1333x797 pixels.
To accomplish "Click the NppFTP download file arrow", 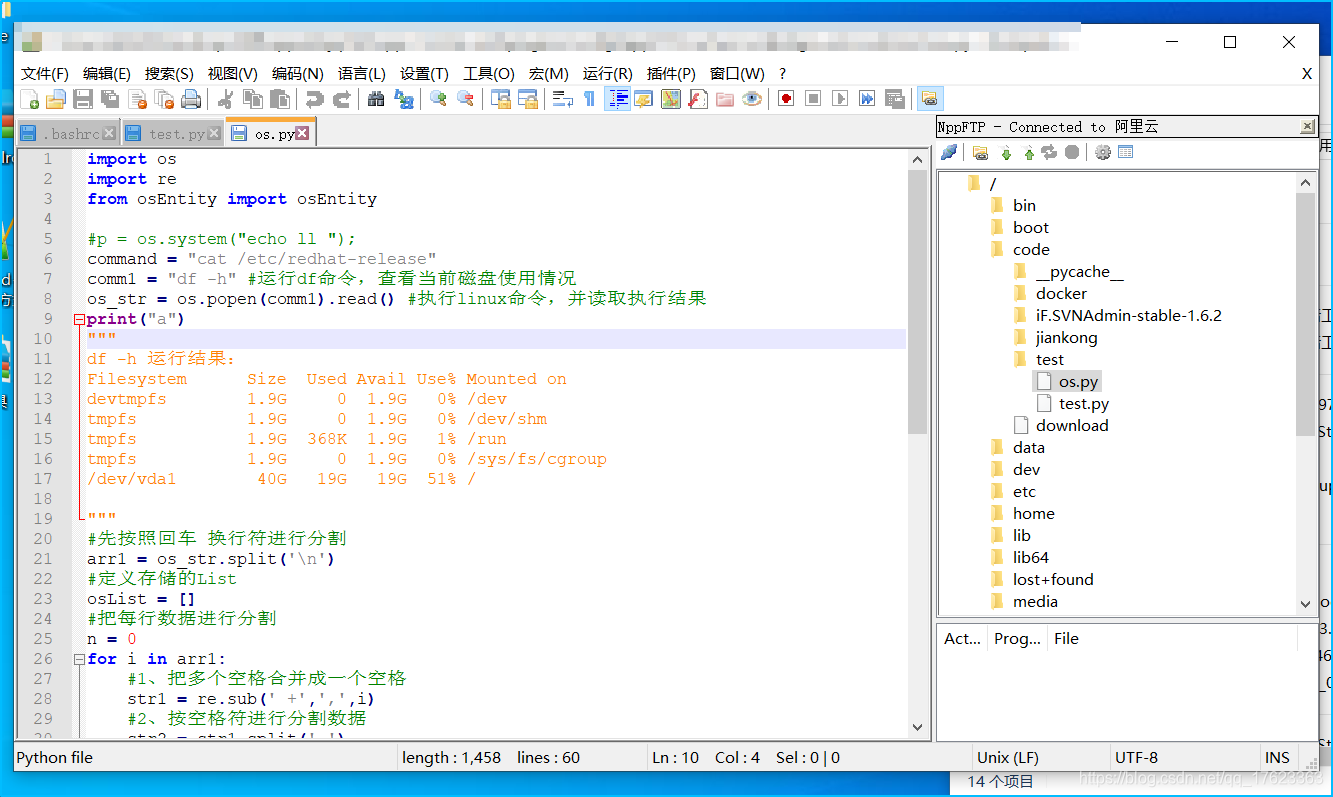I will [1006, 152].
